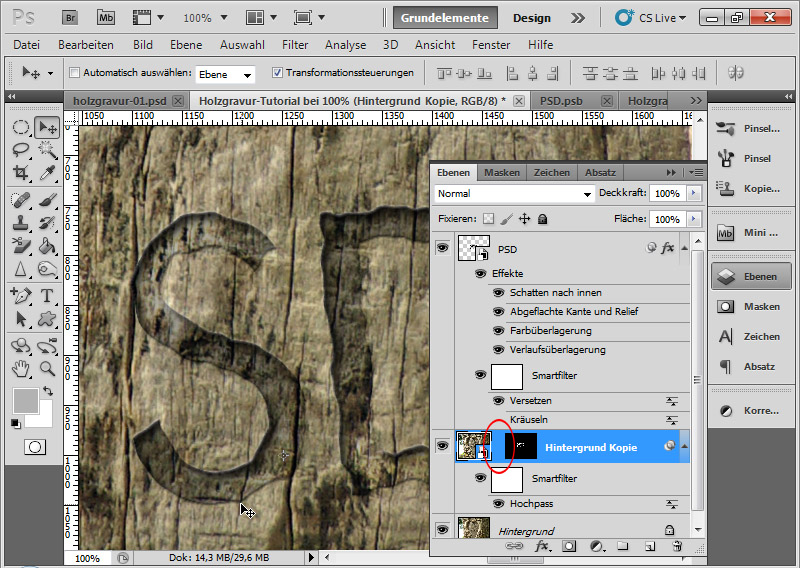This screenshot has width=800, height=568.
Task: Select the Elliptical Marquee tool
Action: pyautogui.click(x=20, y=128)
